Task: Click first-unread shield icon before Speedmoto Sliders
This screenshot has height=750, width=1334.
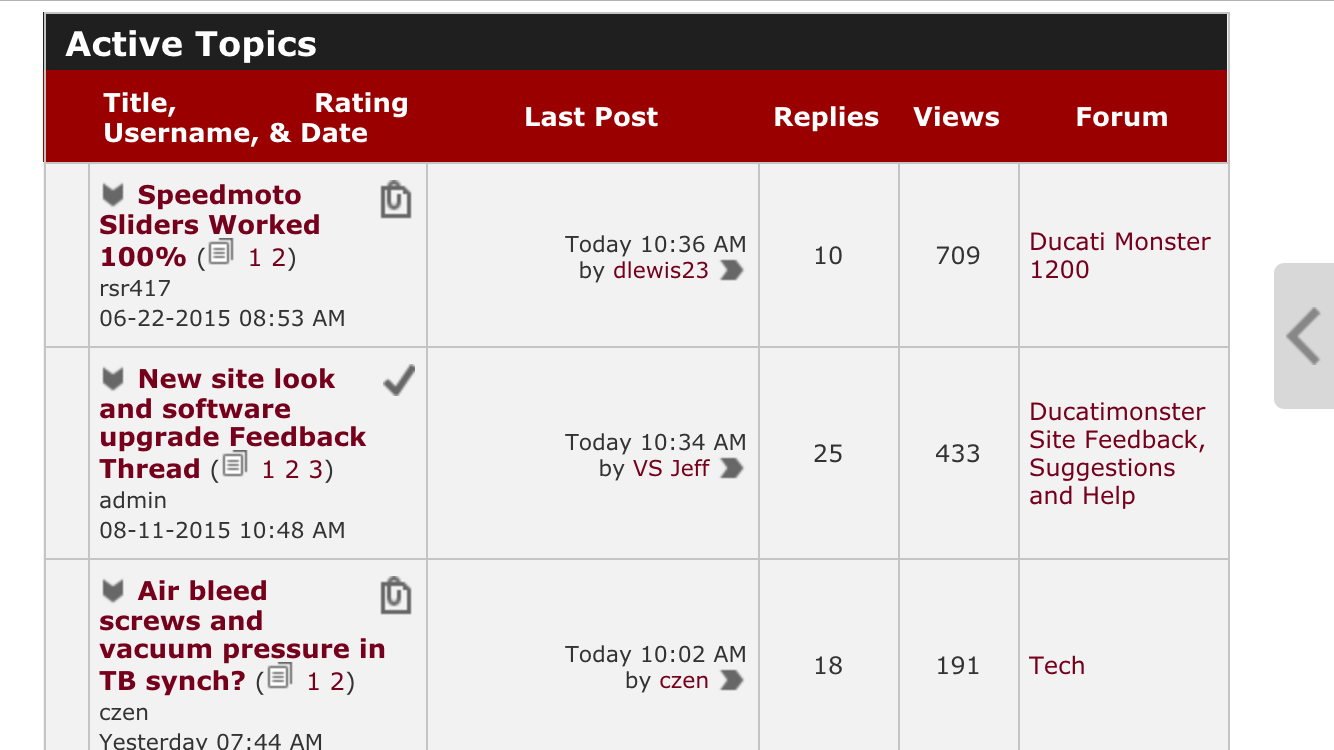Action: tap(114, 194)
